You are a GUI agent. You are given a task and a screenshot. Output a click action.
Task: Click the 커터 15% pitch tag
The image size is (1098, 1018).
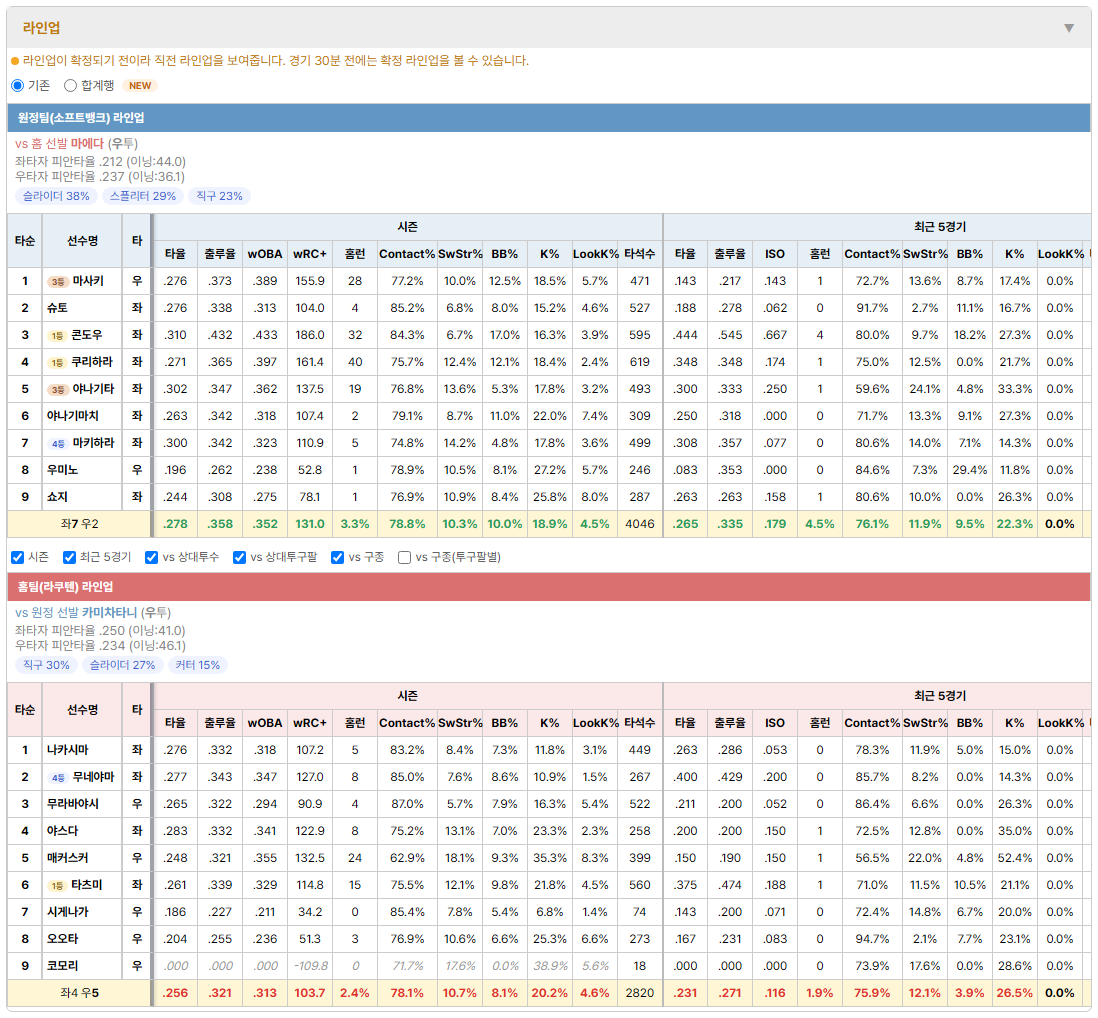pyautogui.click(x=197, y=665)
